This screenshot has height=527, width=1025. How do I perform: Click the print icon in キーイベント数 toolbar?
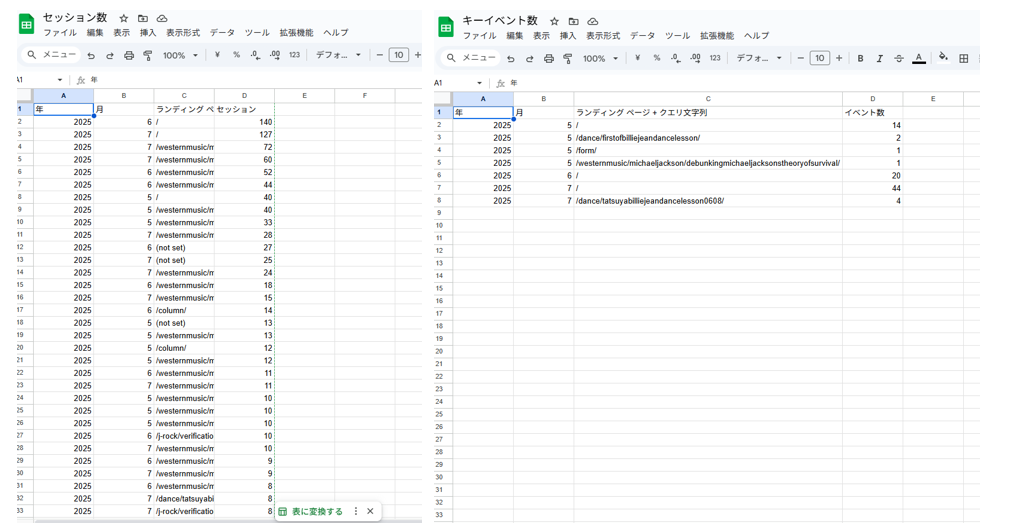point(549,59)
